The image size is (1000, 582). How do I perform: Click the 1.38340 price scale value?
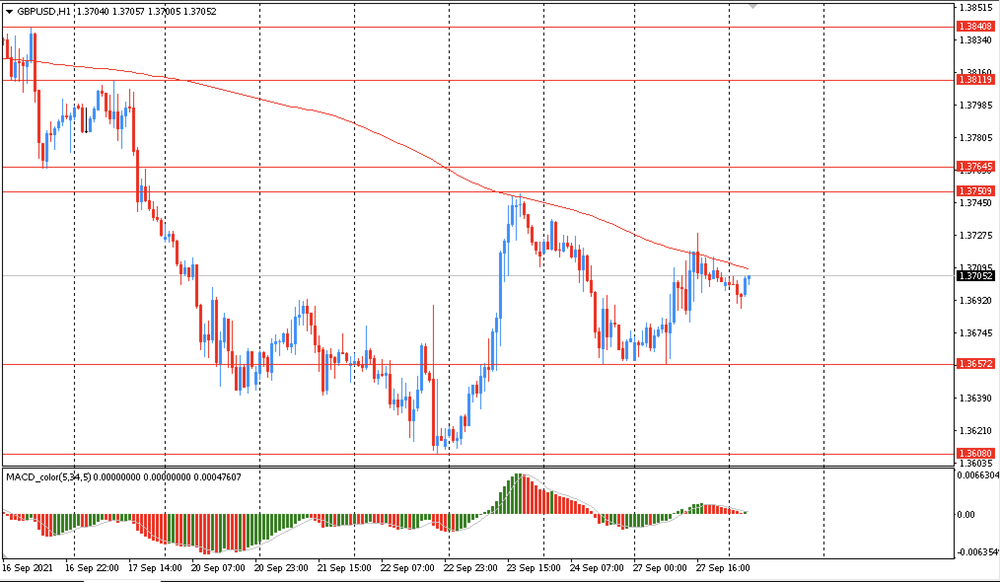(x=976, y=40)
